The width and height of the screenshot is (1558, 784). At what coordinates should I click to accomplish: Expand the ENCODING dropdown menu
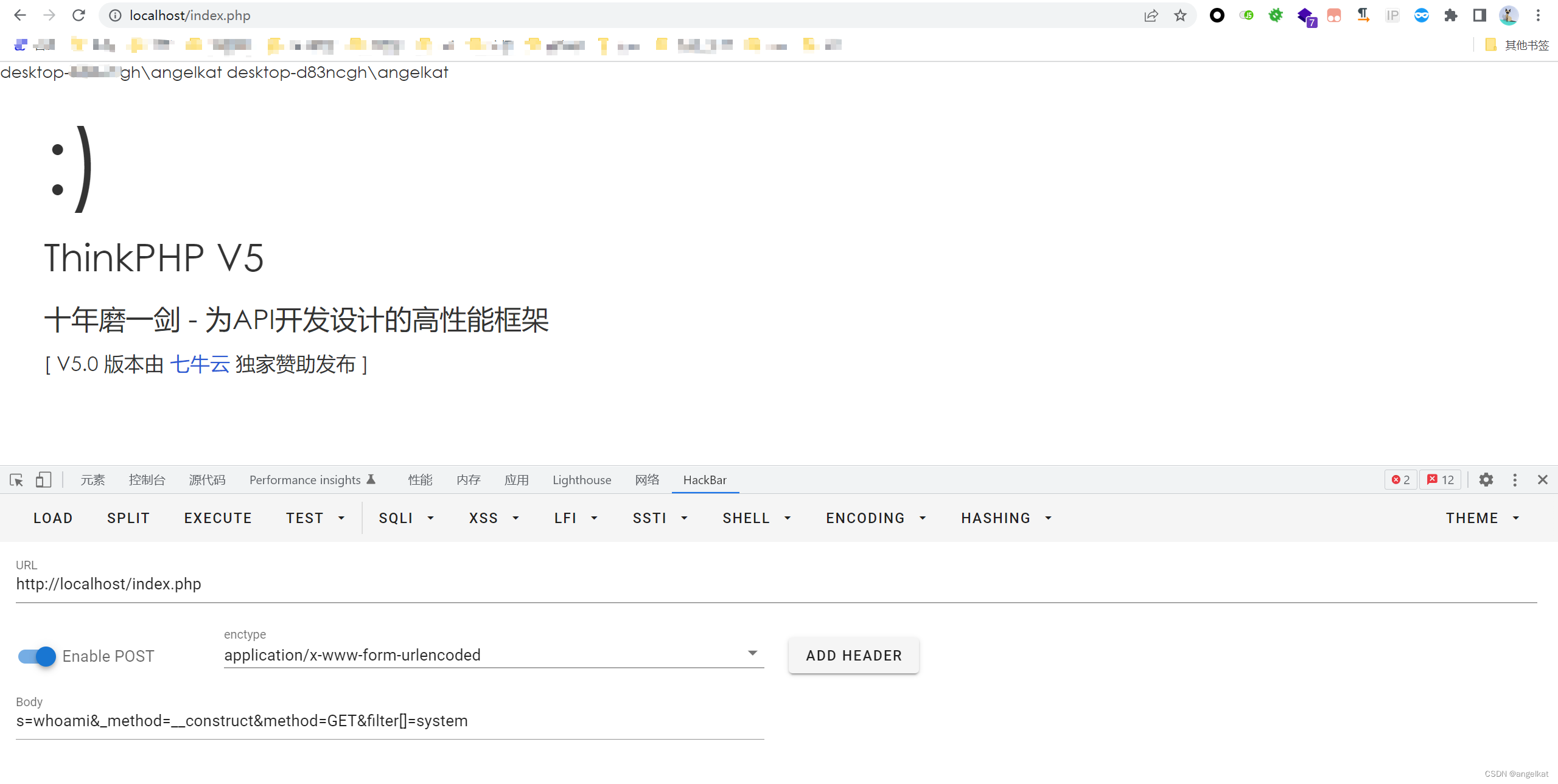click(876, 518)
